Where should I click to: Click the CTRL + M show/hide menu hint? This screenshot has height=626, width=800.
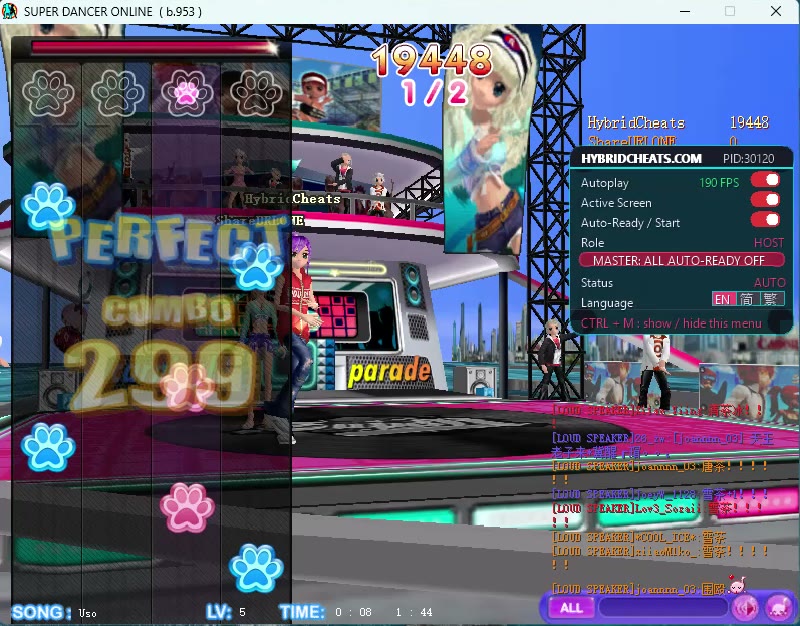pyautogui.click(x=671, y=323)
